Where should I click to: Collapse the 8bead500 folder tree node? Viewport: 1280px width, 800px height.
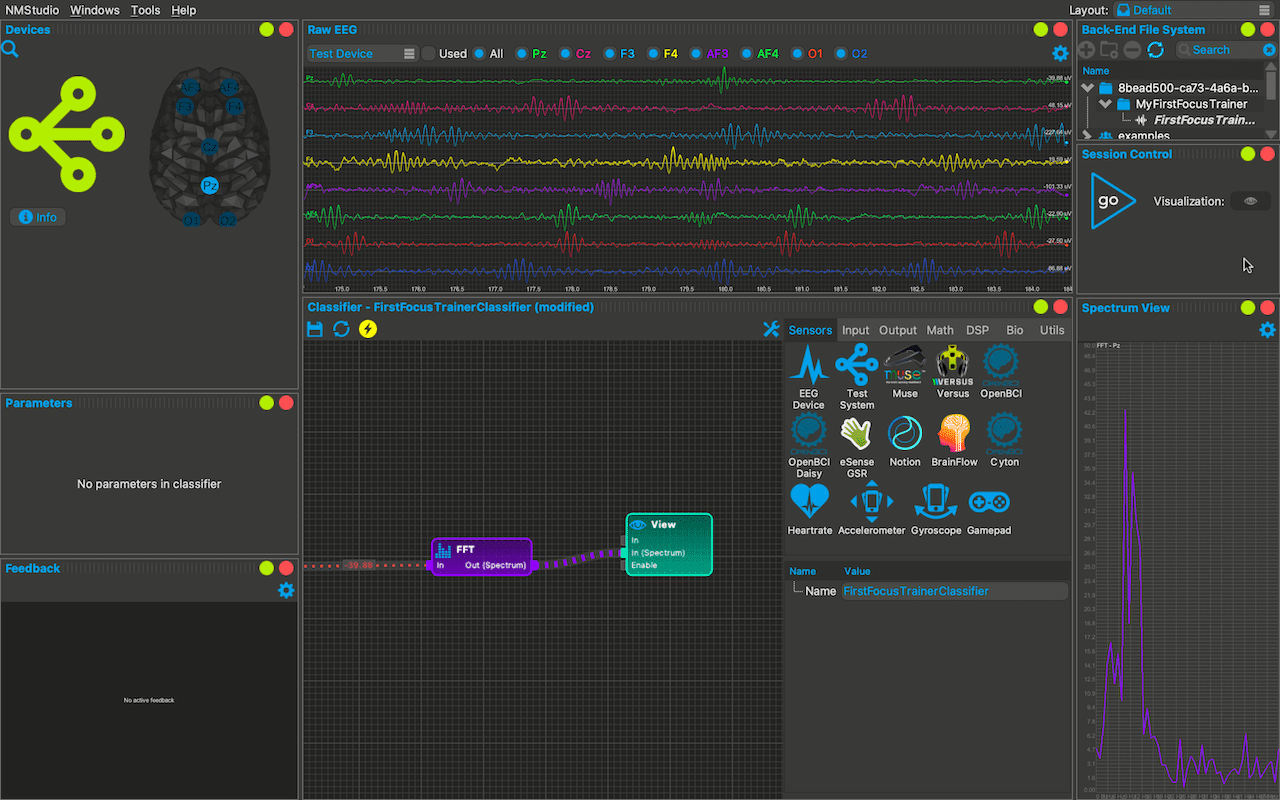[x=1088, y=88]
